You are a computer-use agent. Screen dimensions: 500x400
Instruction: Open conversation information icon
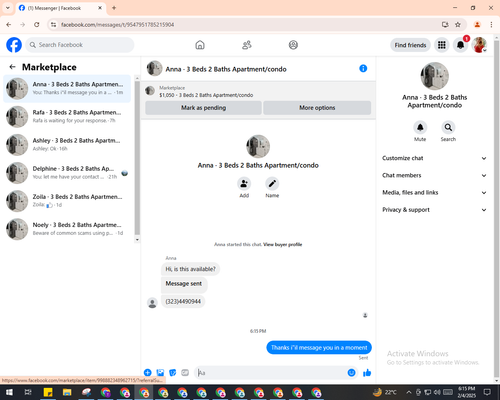point(363,69)
